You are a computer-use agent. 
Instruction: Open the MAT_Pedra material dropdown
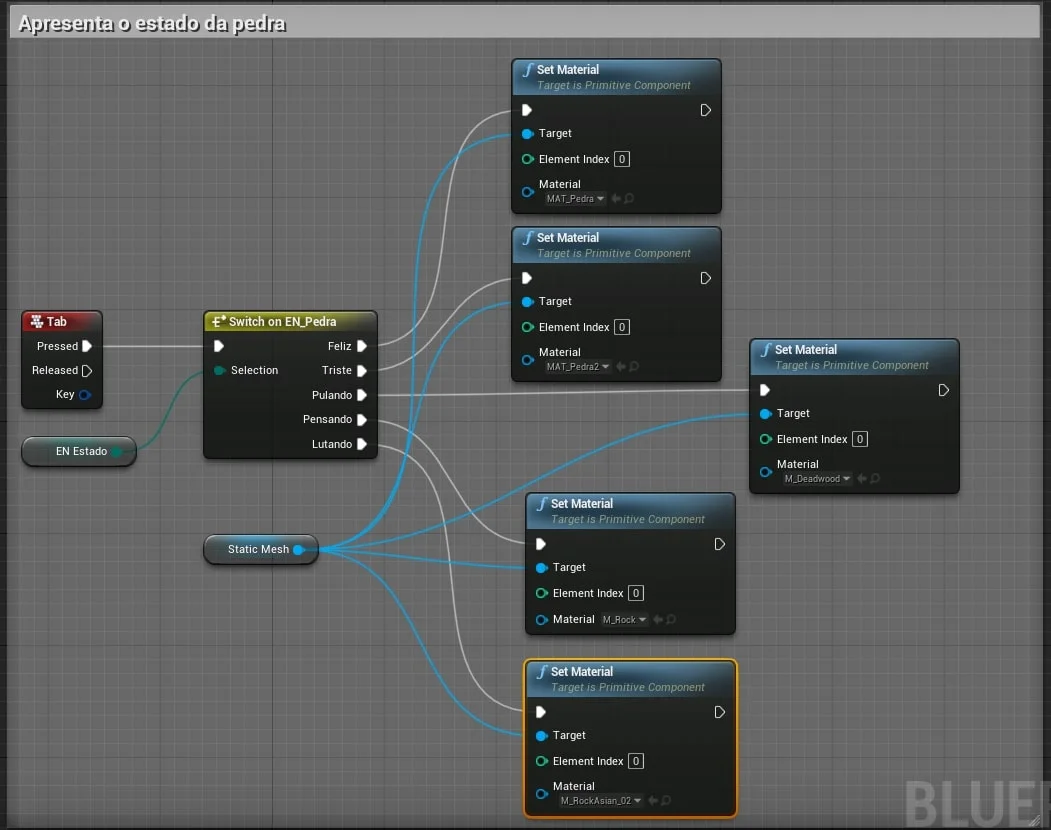point(575,198)
